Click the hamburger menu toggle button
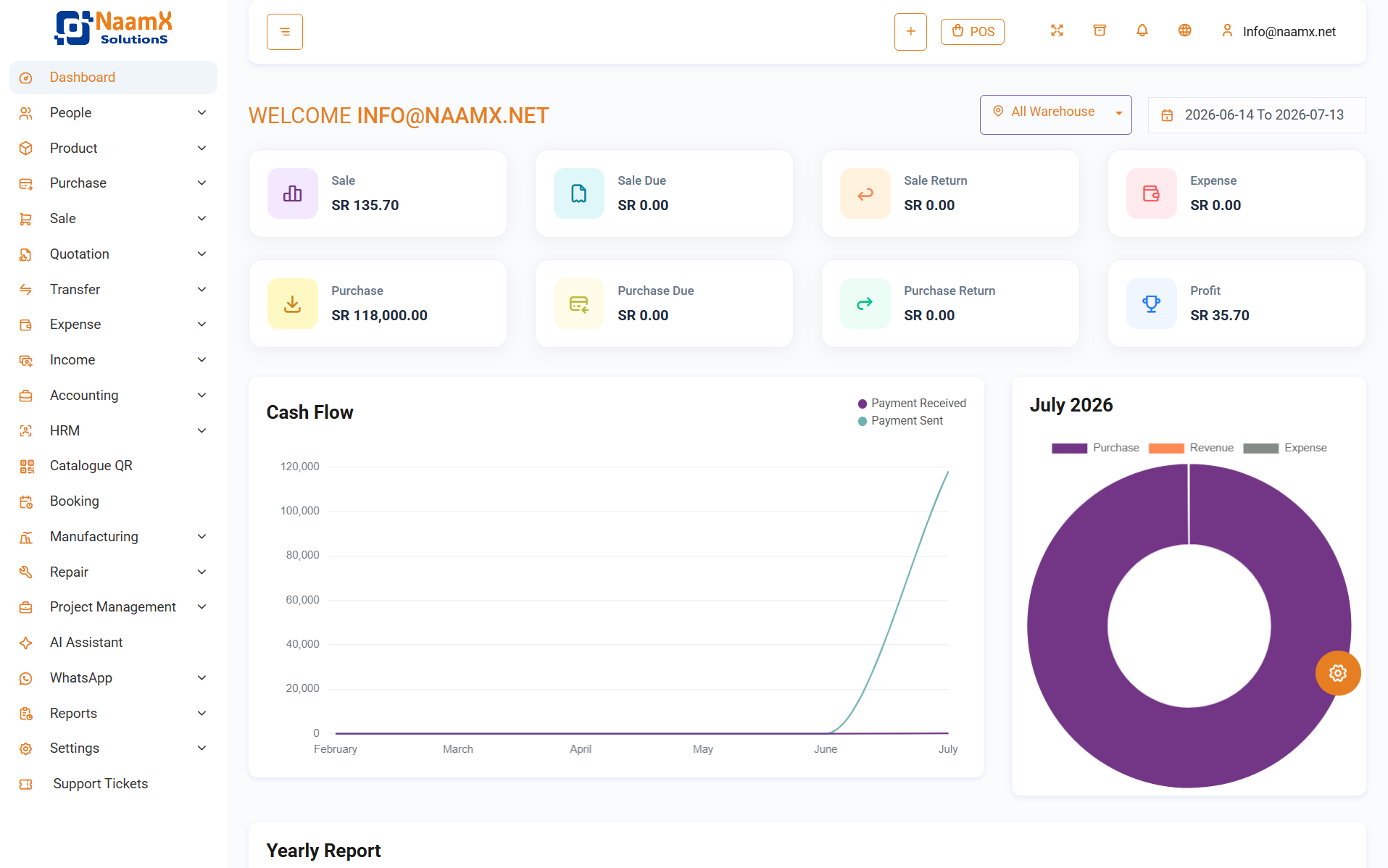 coord(284,32)
